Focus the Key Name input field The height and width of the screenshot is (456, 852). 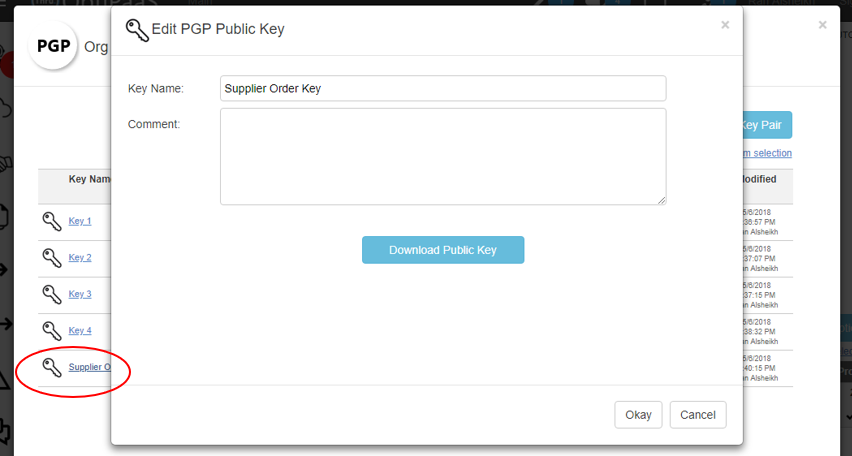pyautogui.click(x=443, y=88)
